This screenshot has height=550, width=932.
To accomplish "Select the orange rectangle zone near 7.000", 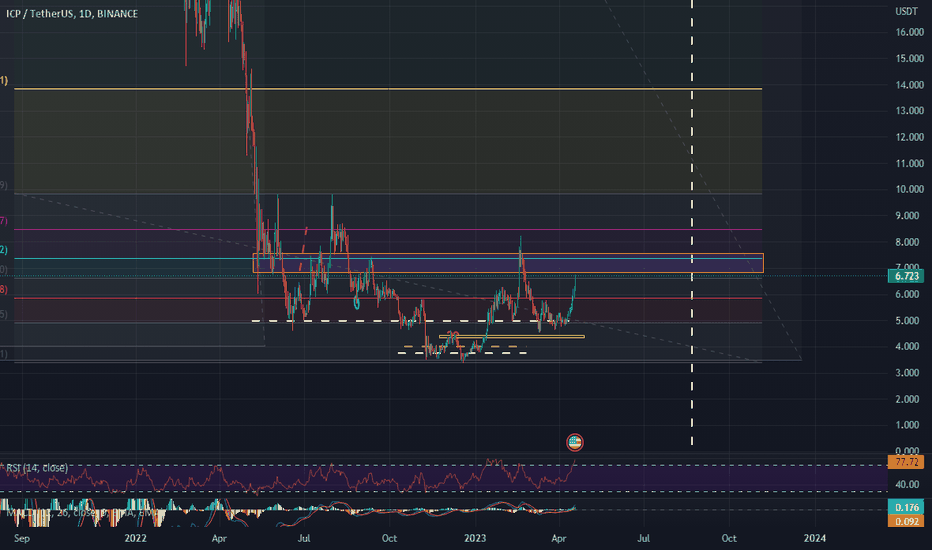I will (x=508, y=263).
